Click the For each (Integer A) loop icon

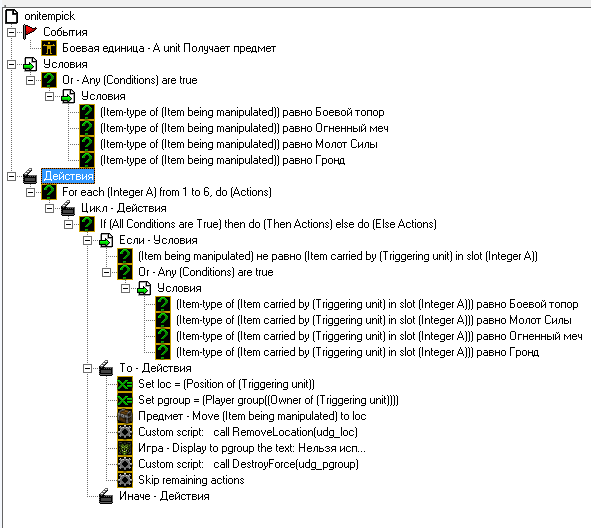coord(49,192)
